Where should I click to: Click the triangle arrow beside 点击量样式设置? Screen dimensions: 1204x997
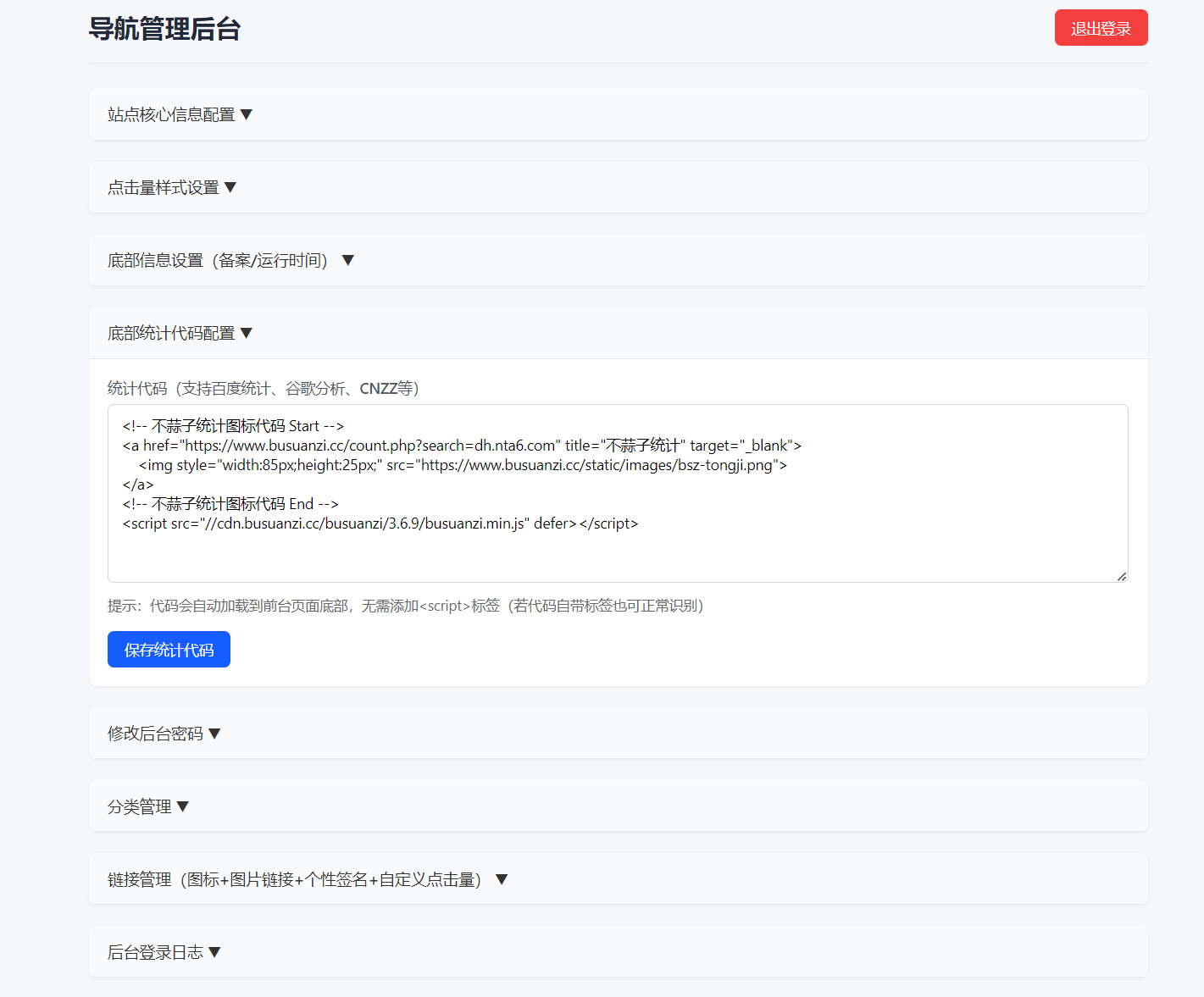click(x=232, y=187)
